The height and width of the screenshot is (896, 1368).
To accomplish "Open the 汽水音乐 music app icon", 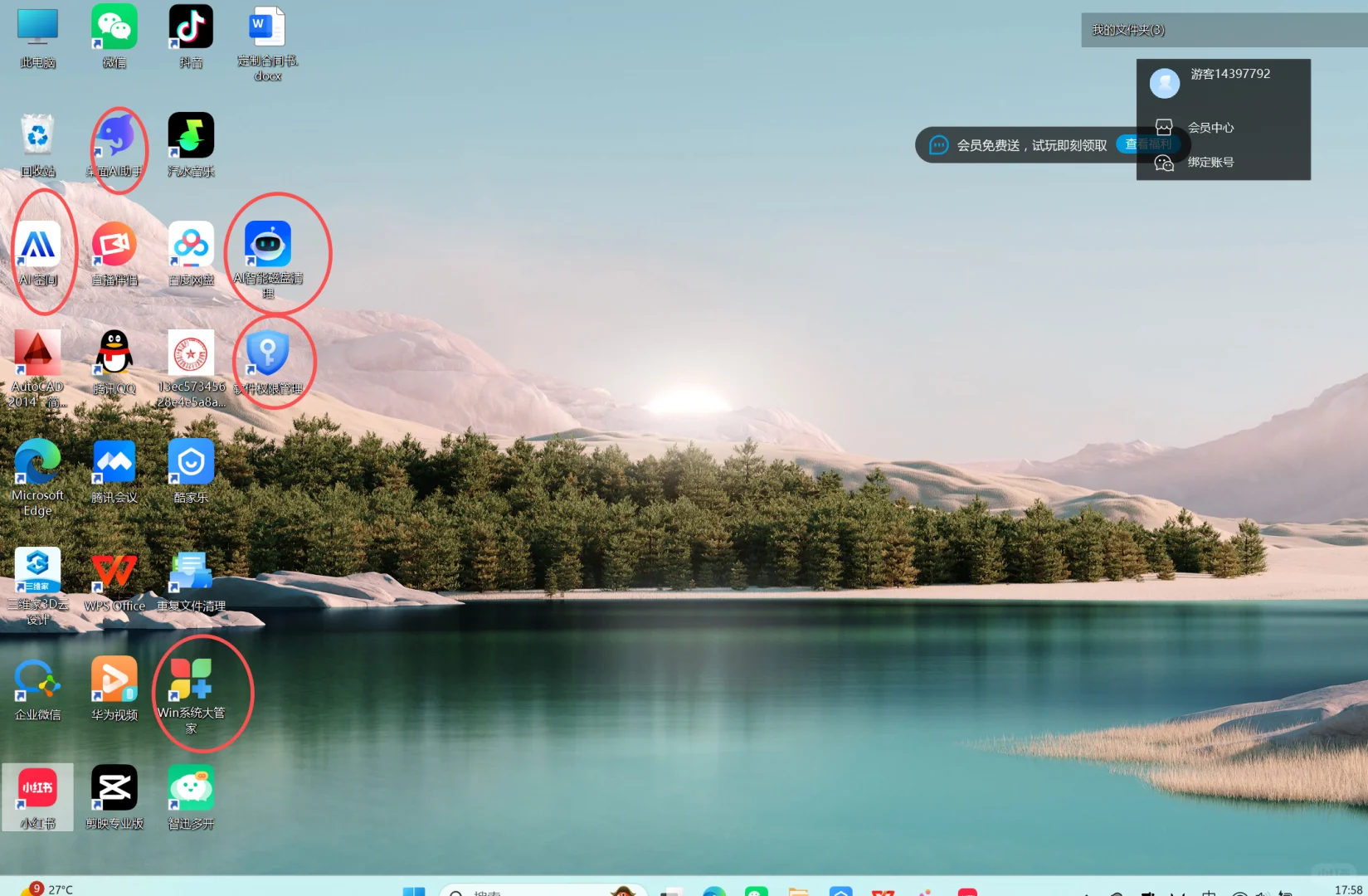I will click(191, 145).
